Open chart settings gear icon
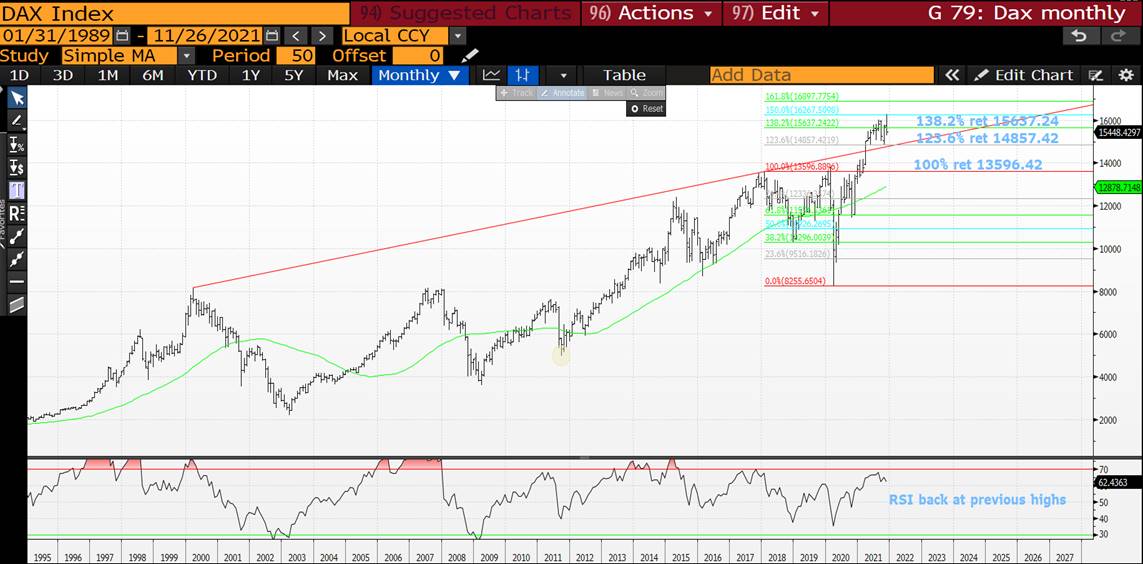The height and width of the screenshot is (564, 1143). point(1126,75)
